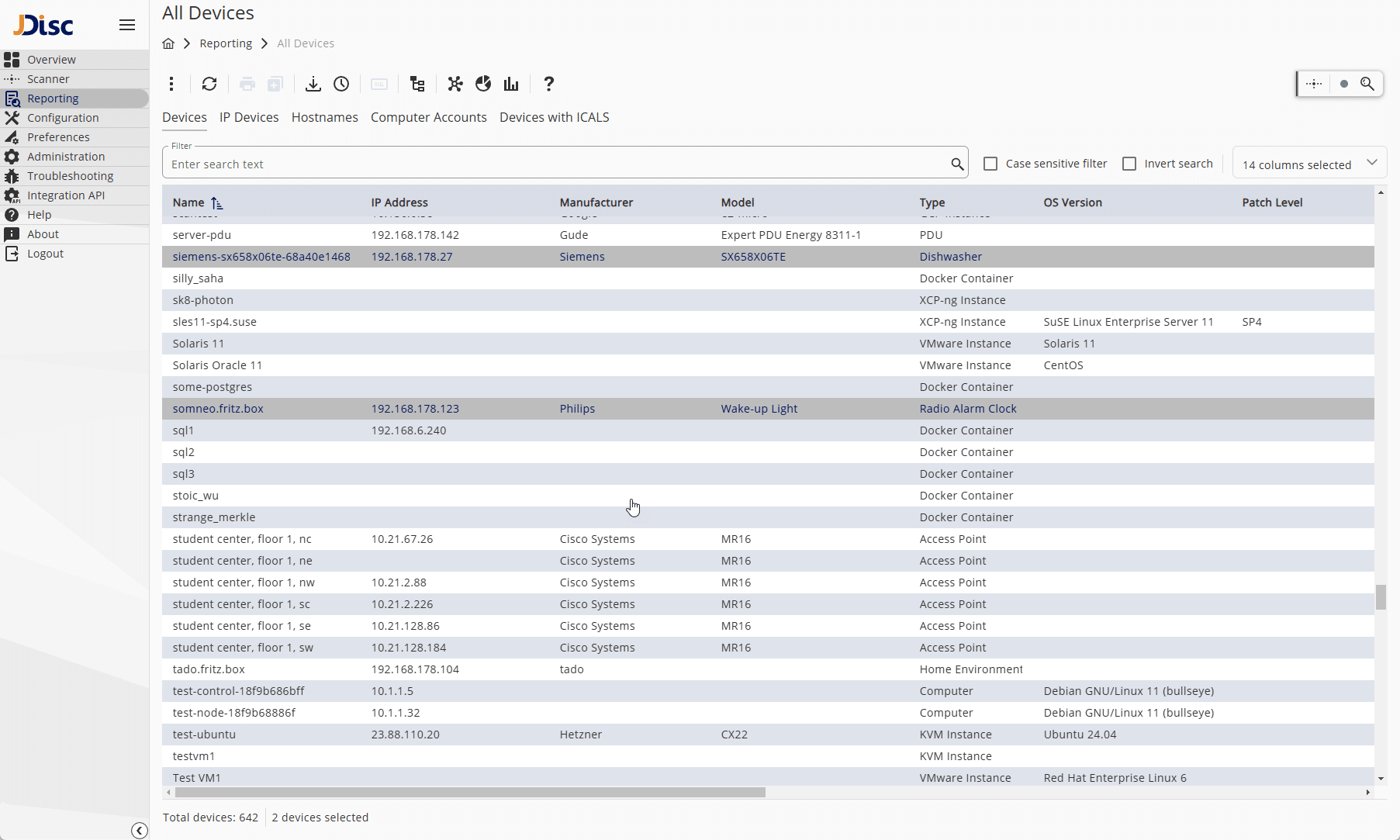The height and width of the screenshot is (840, 1400).
Task: Open the three-dot more options menu
Action: 171,84
